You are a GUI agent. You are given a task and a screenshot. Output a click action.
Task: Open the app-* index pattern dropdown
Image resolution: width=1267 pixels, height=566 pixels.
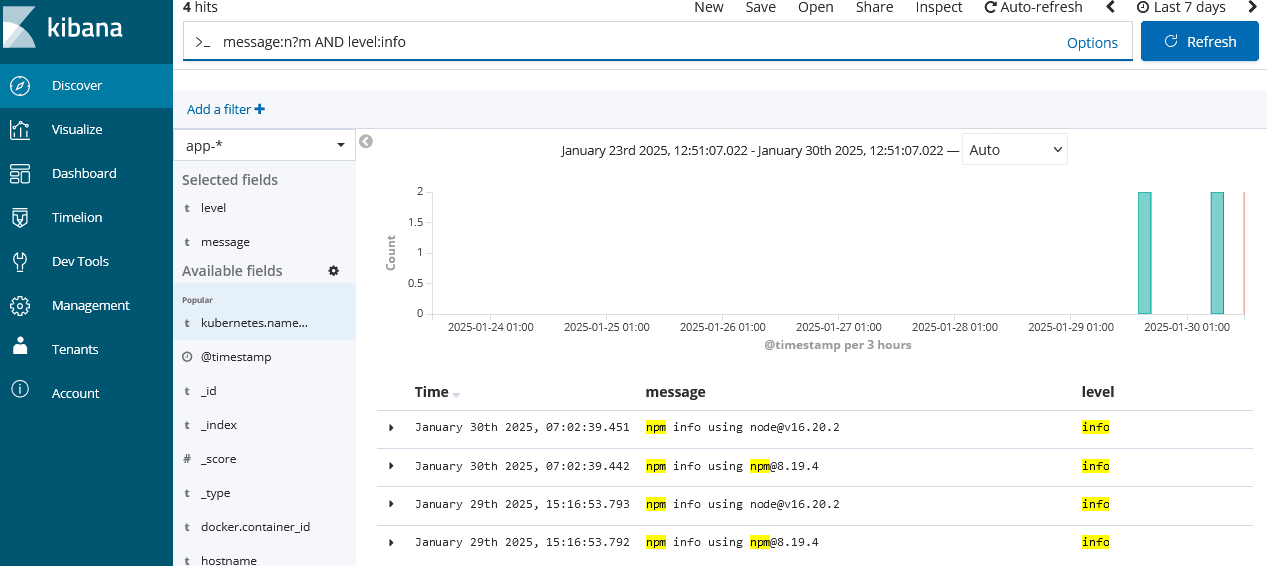(264, 145)
